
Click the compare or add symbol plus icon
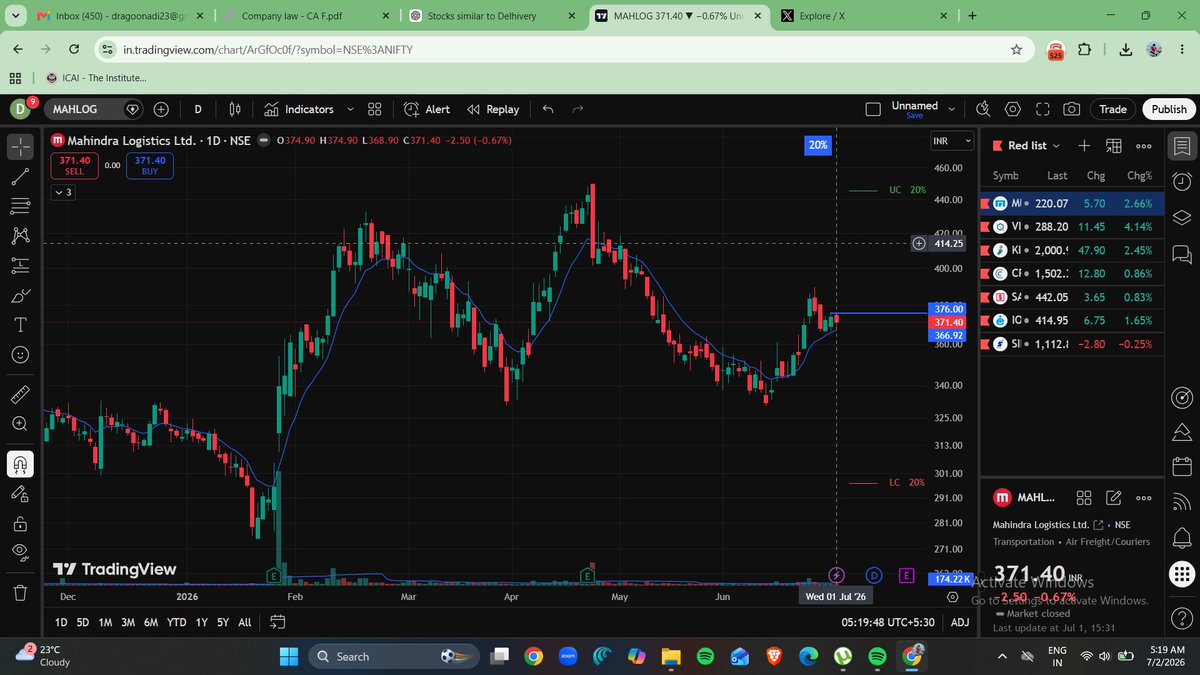tap(161, 109)
